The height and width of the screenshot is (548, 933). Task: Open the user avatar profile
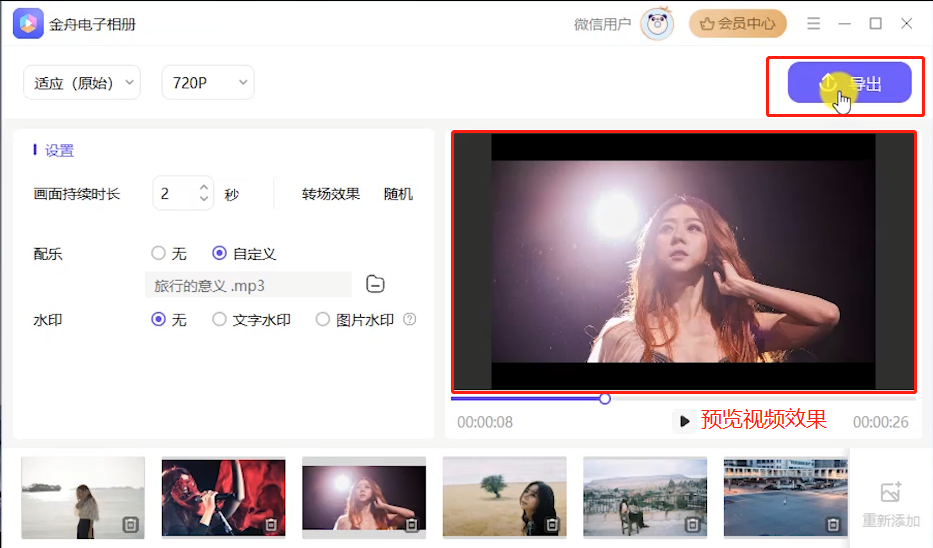click(x=657, y=24)
